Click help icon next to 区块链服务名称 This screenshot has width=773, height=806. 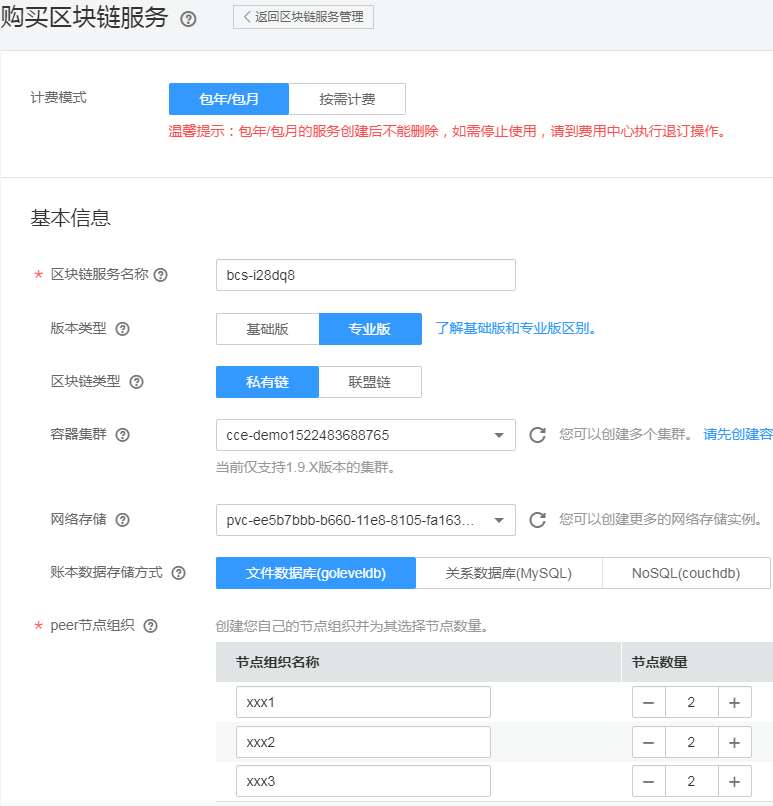[x=161, y=275]
